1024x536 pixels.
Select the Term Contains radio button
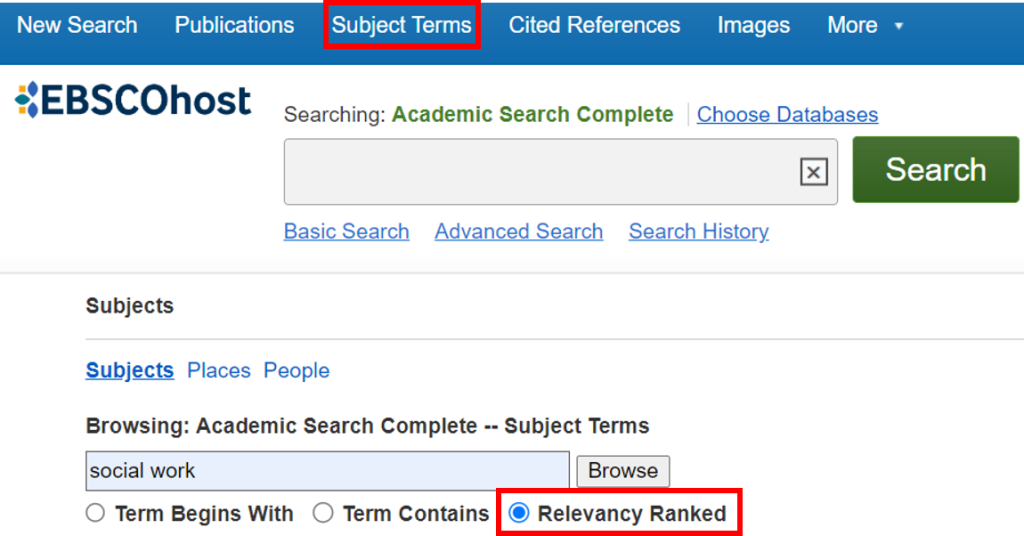(x=323, y=513)
